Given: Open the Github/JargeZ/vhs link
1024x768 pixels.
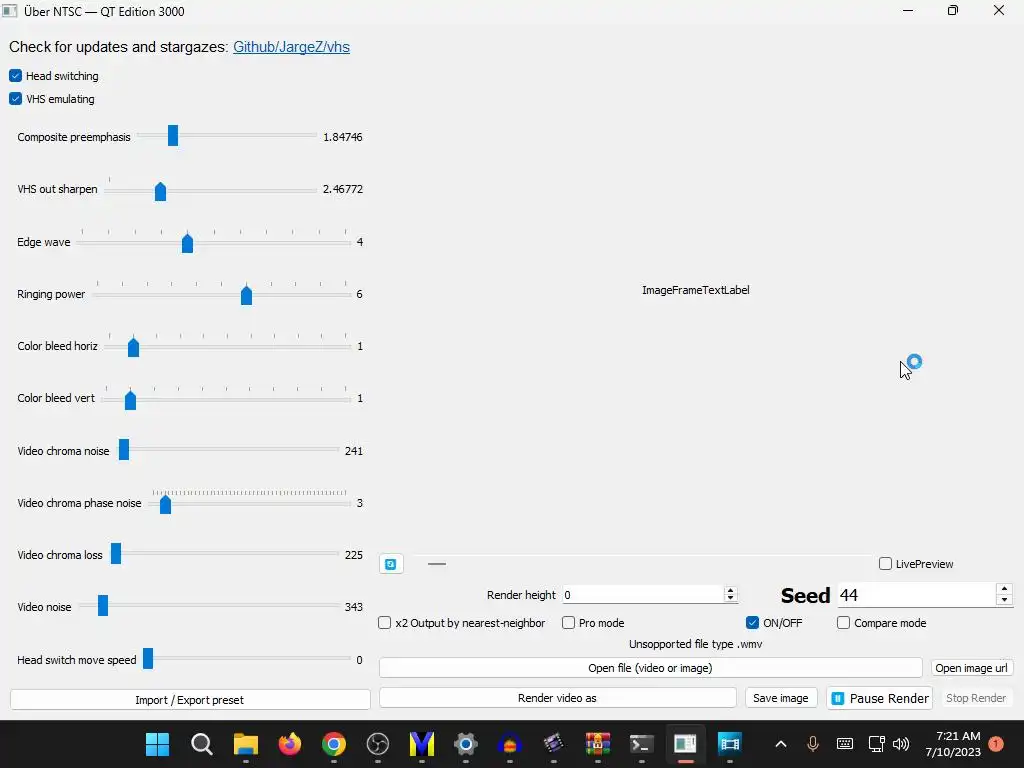Looking at the screenshot, I should click(x=291, y=47).
